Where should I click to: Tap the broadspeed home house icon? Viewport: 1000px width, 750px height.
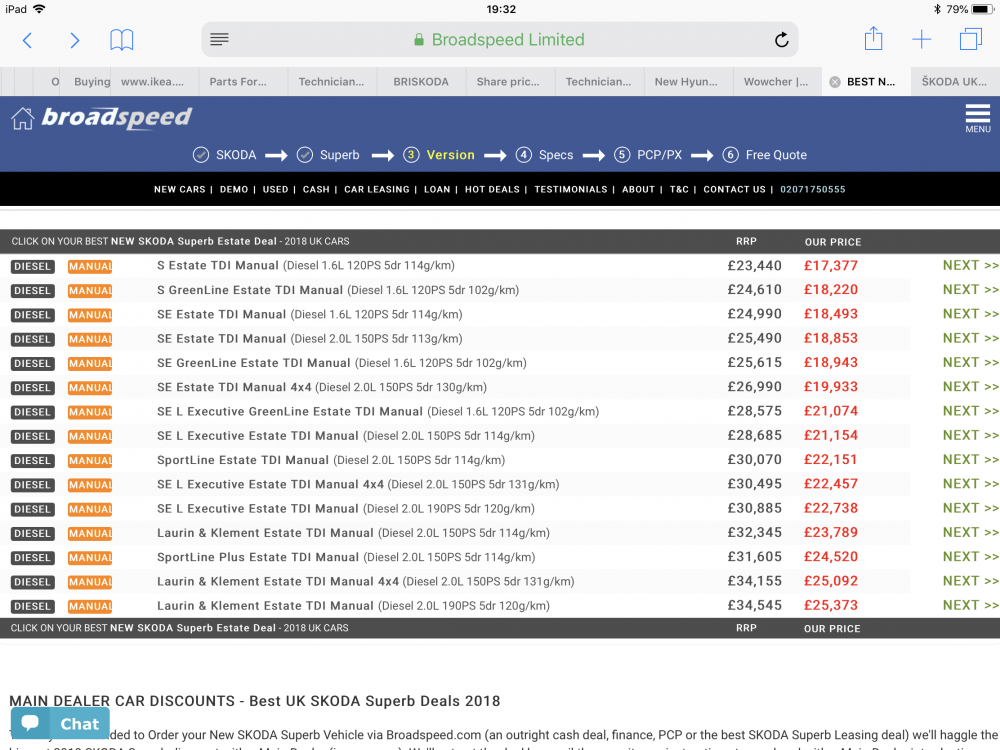pos(22,118)
